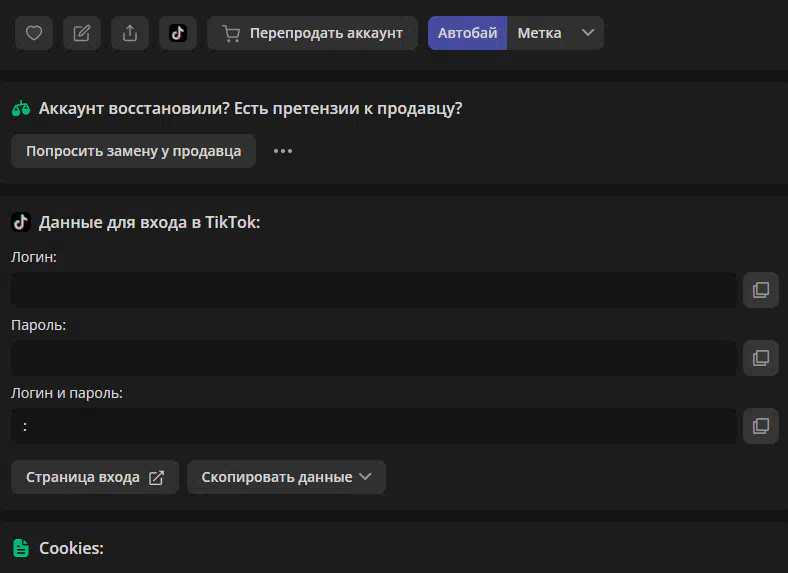The width and height of the screenshot is (788, 573).
Task: Click inside the Пароль text field
Action: pos(373,358)
